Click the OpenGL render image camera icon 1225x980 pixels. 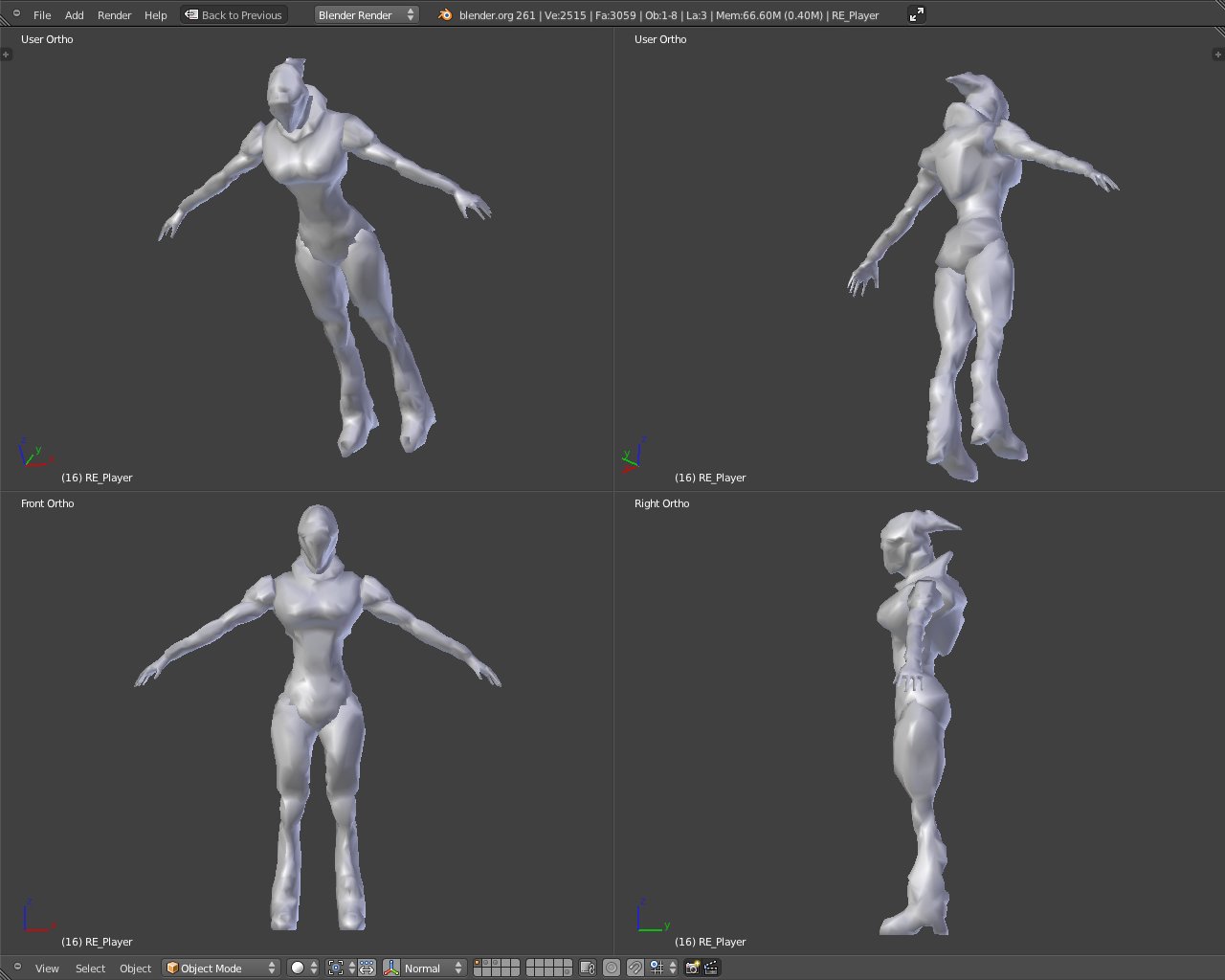coord(692,968)
